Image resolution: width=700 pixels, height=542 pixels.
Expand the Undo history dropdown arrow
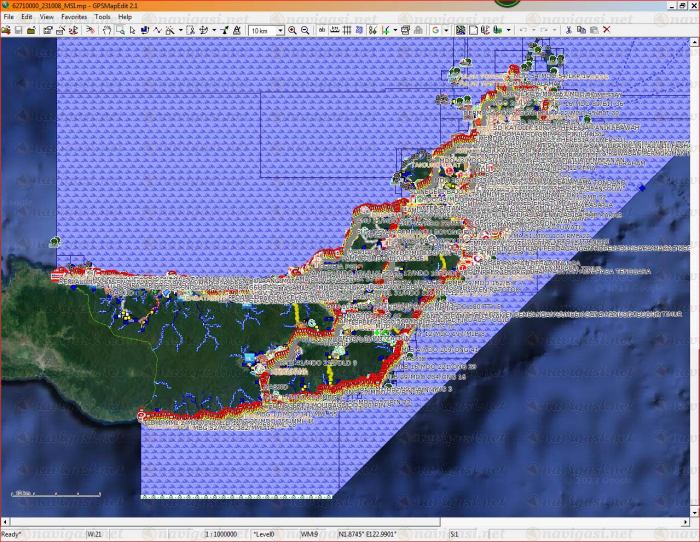pos(531,31)
